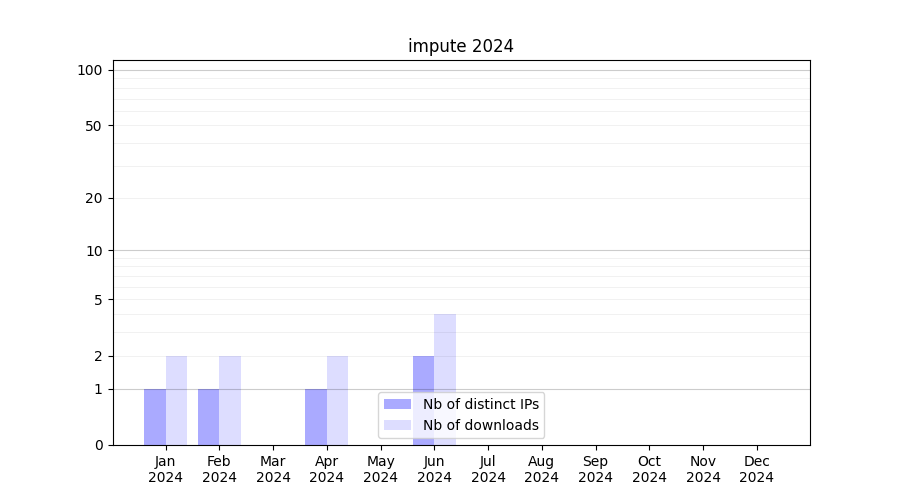This screenshot has width=900, height=500.
Task: Click the Jan 2024 distinct IPs bar
Action: 155,417
